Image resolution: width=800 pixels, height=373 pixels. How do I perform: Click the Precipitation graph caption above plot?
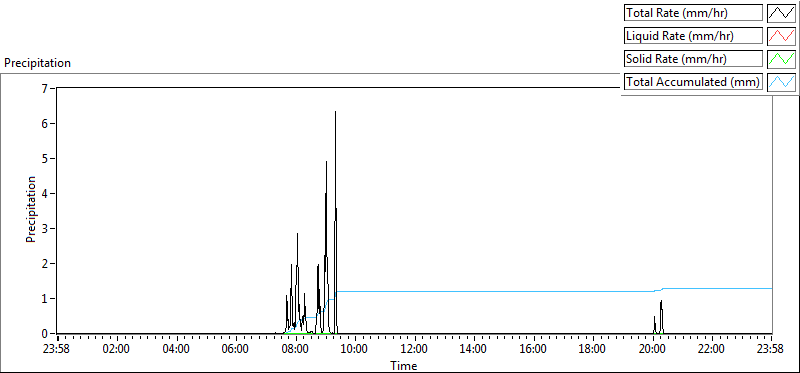click(37, 63)
